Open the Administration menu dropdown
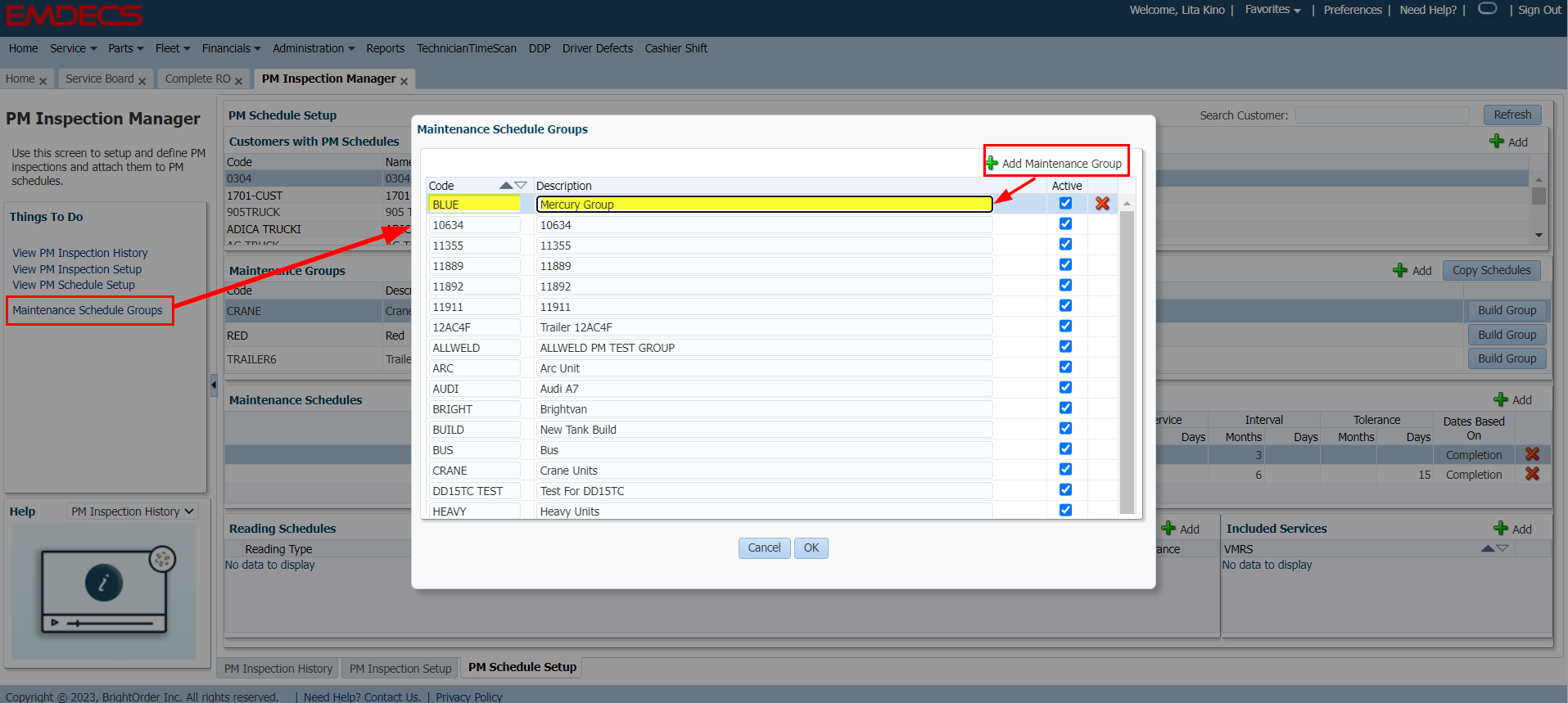1568x703 pixels. [x=314, y=48]
